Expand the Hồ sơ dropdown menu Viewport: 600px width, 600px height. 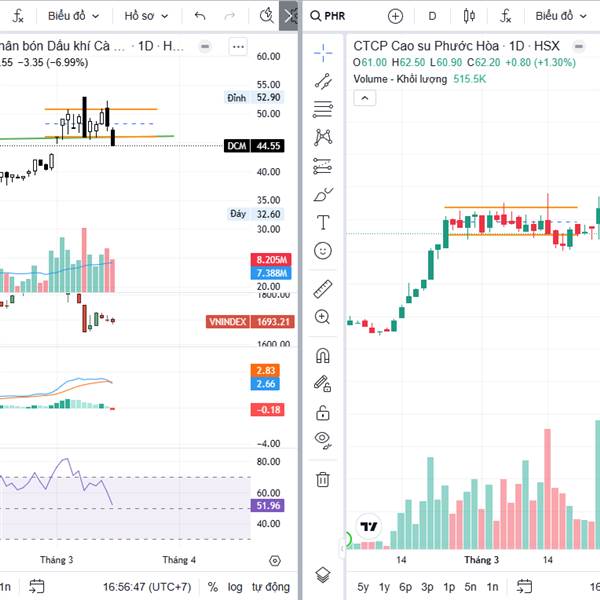point(145,16)
